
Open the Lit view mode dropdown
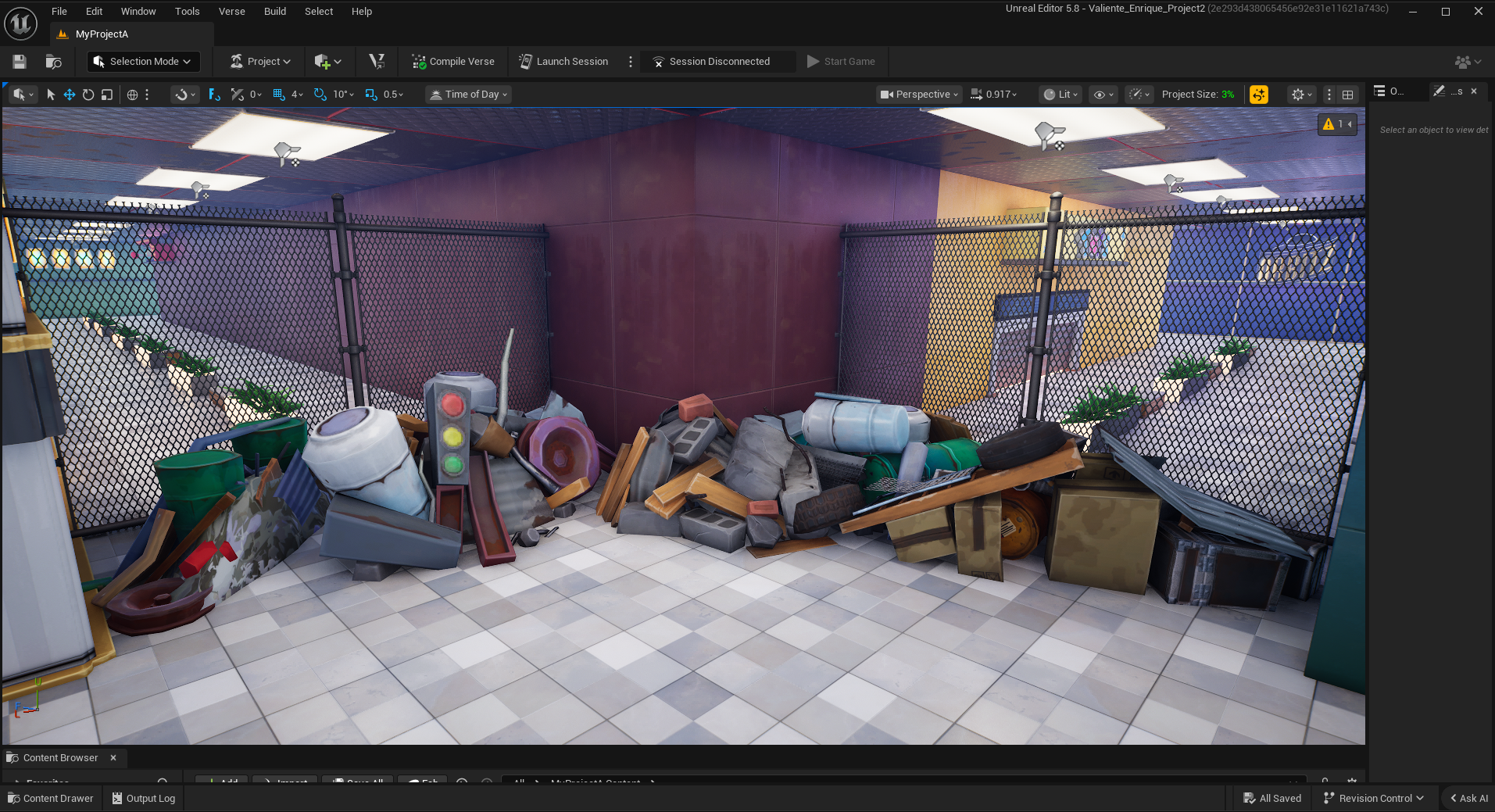(x=1060, y=95)
